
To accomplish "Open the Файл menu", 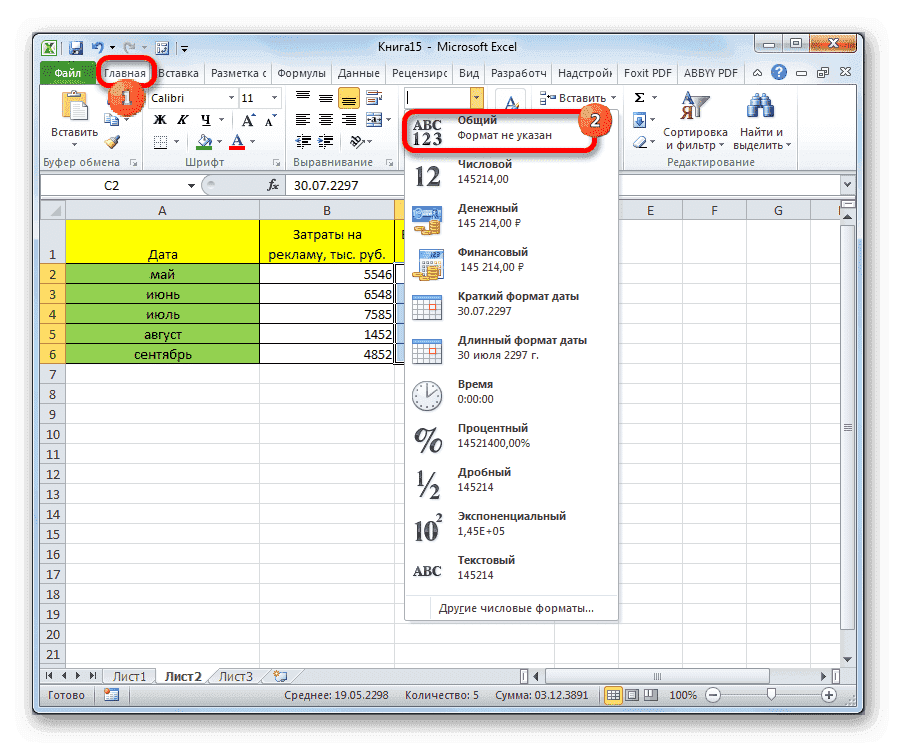I will pos(66,72).
